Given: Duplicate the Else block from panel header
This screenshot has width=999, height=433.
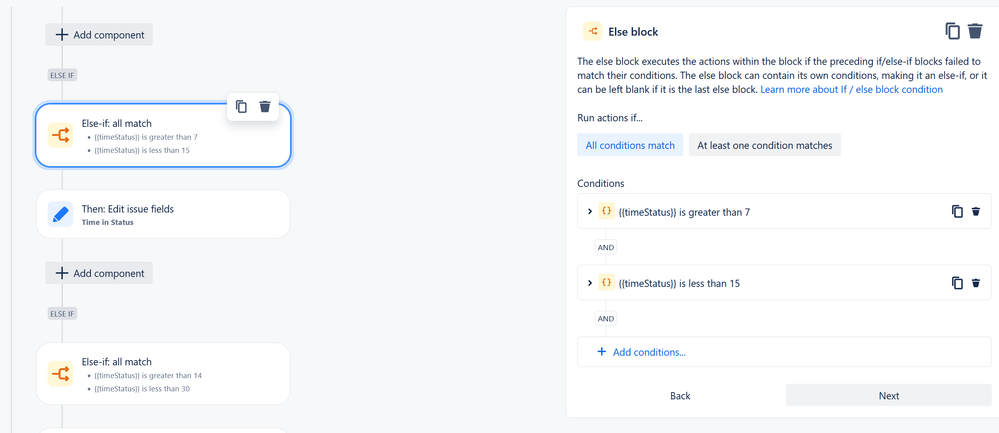Looking at the screenshot, I should (x=952, y=31).
